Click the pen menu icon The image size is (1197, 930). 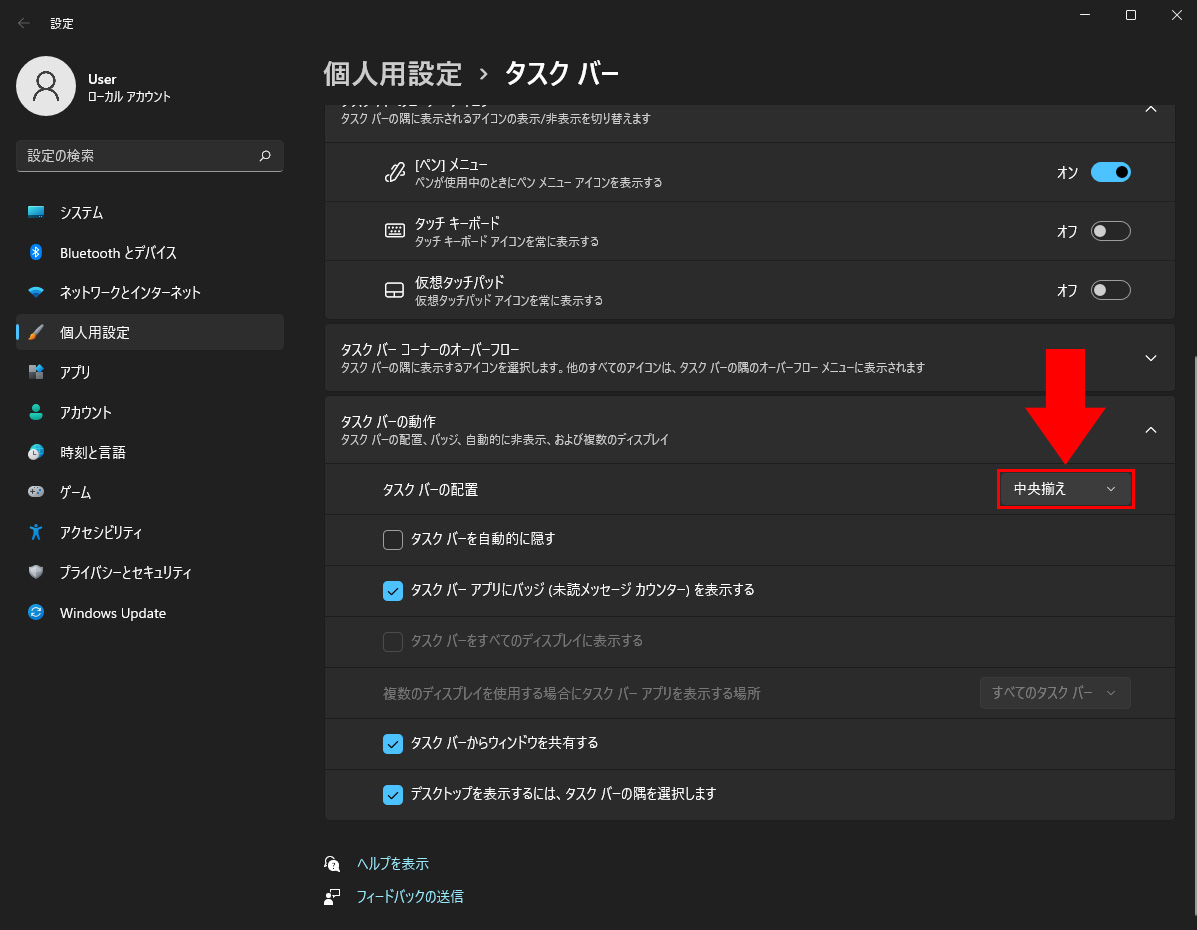click(395, 173)
